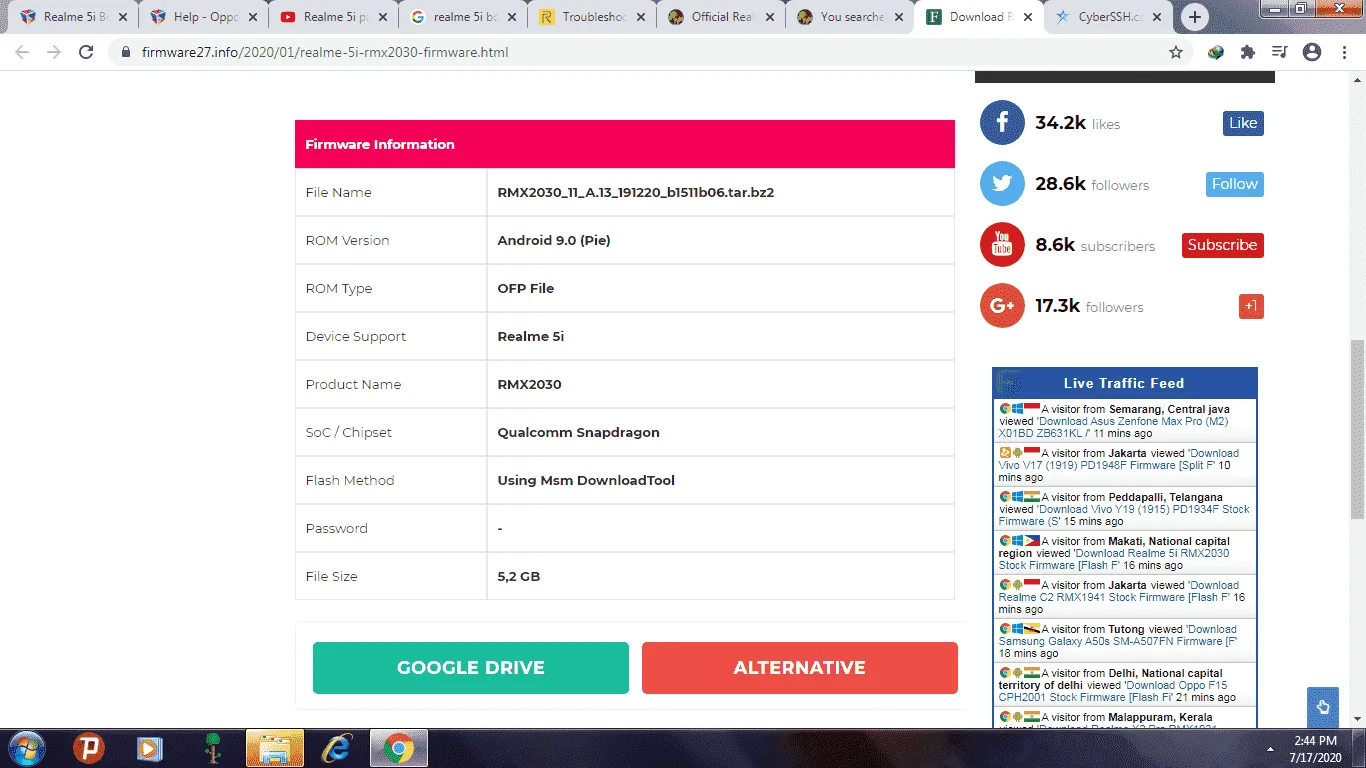The width and height of the screenshot is (1366, 768).
Task: View site security lock information
Action: click(126, 52)
